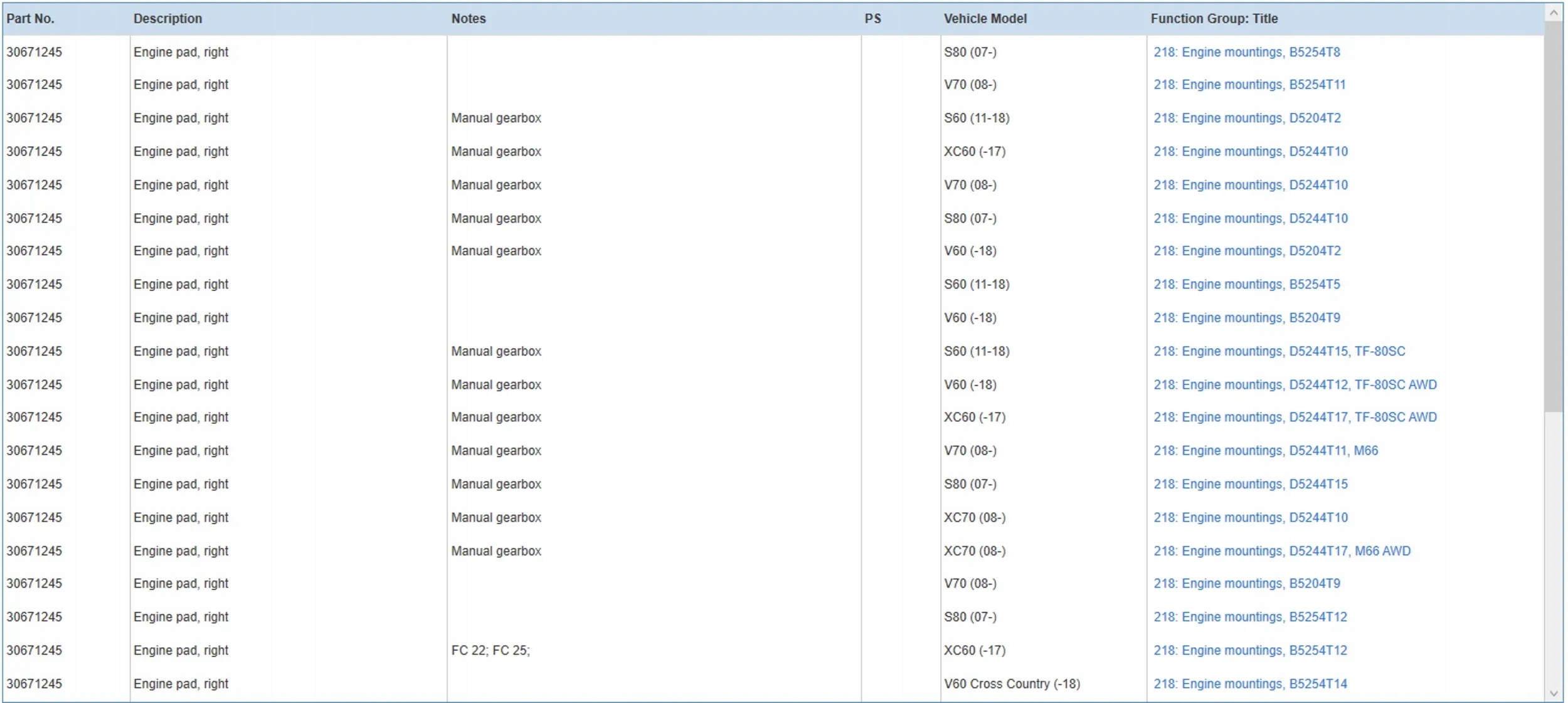Click the PS column header
This screenshot has width=1568, height=703.
click(872, 19)
